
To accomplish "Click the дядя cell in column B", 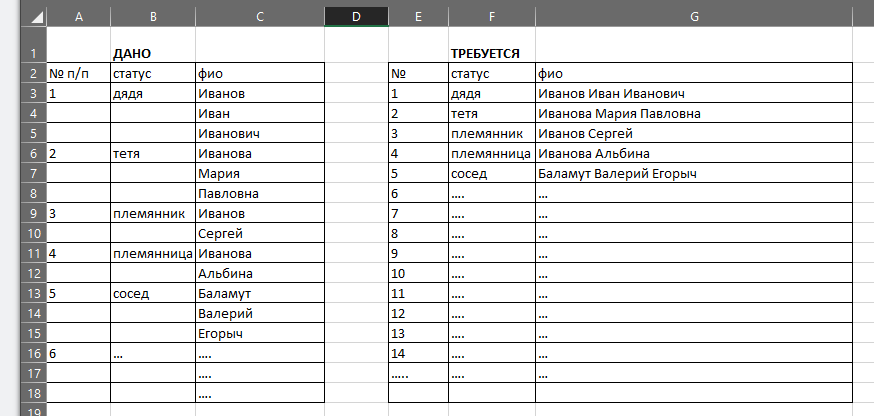I will [x=153, y=93].
